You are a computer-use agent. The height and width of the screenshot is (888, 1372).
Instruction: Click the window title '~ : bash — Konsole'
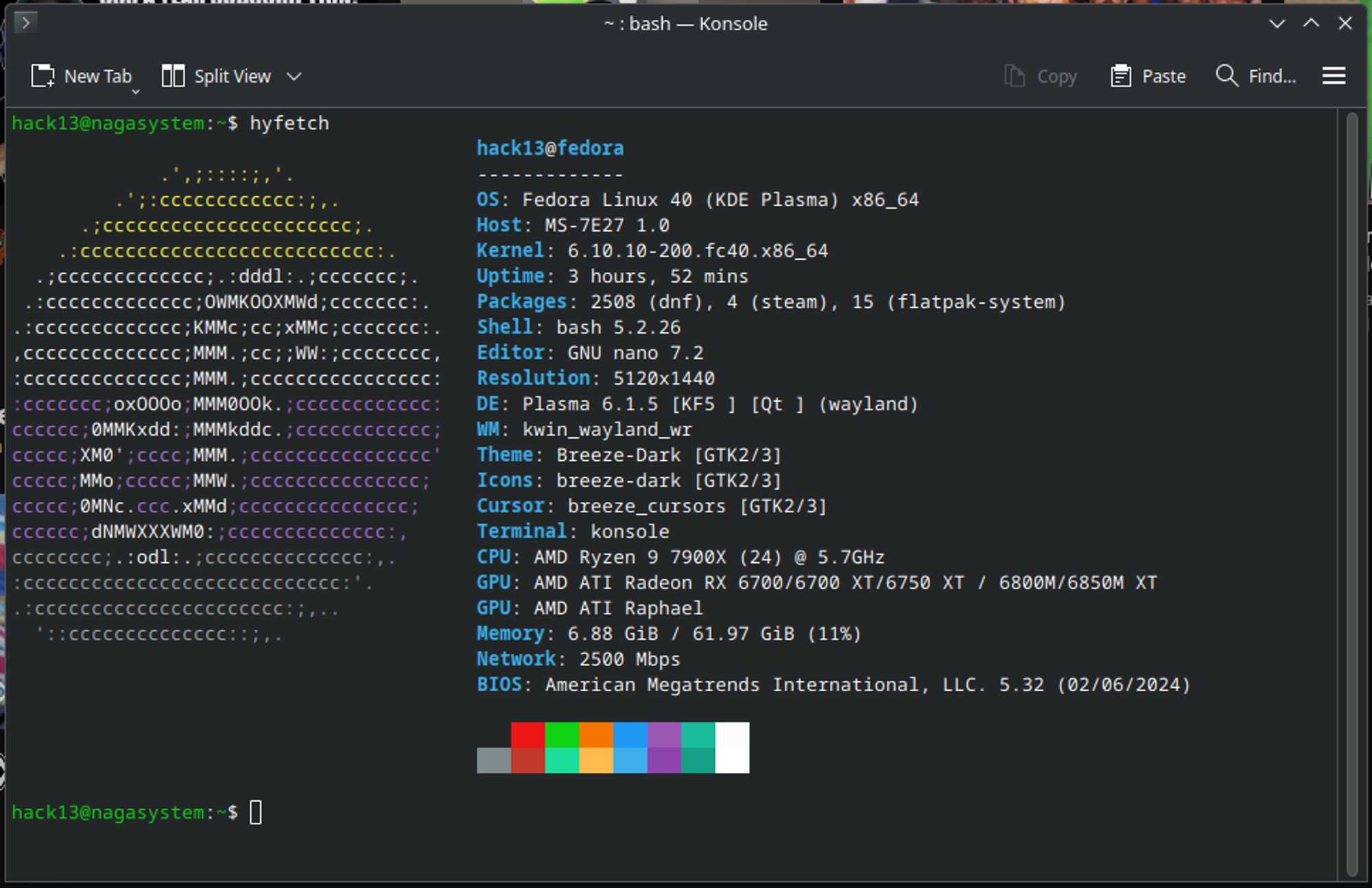685,23
